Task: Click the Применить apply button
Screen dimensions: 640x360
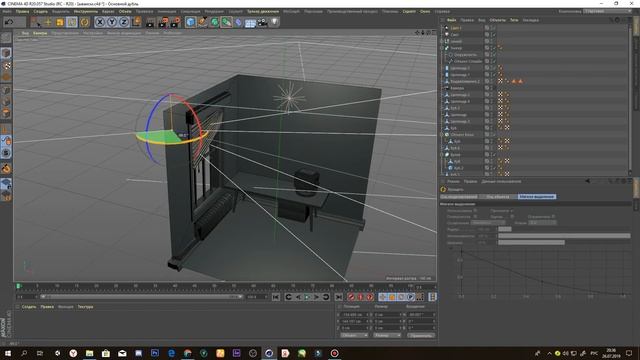Action: (x=421, y=335)
